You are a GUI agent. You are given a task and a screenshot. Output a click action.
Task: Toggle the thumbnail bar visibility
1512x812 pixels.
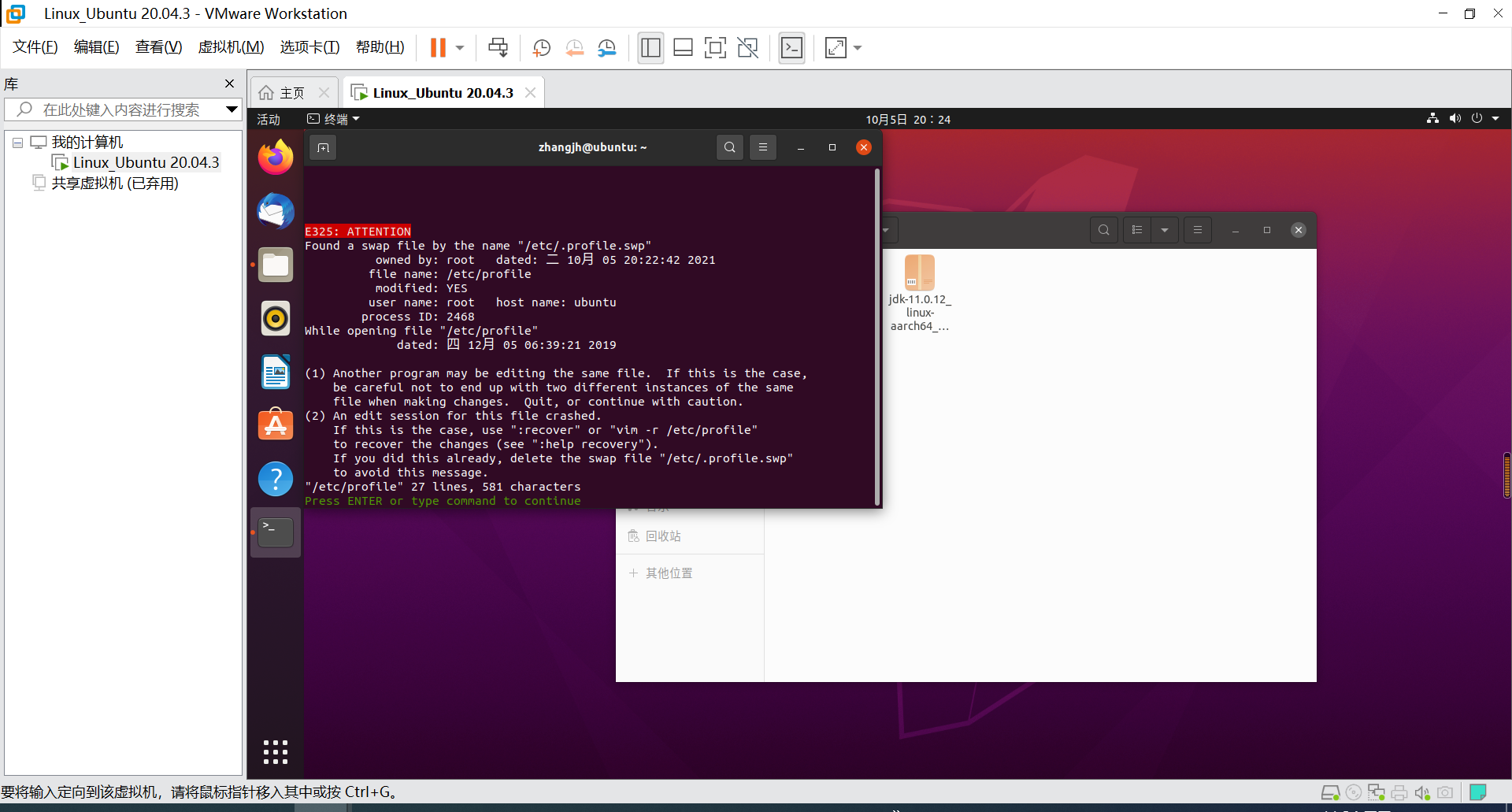coord(683,47)
